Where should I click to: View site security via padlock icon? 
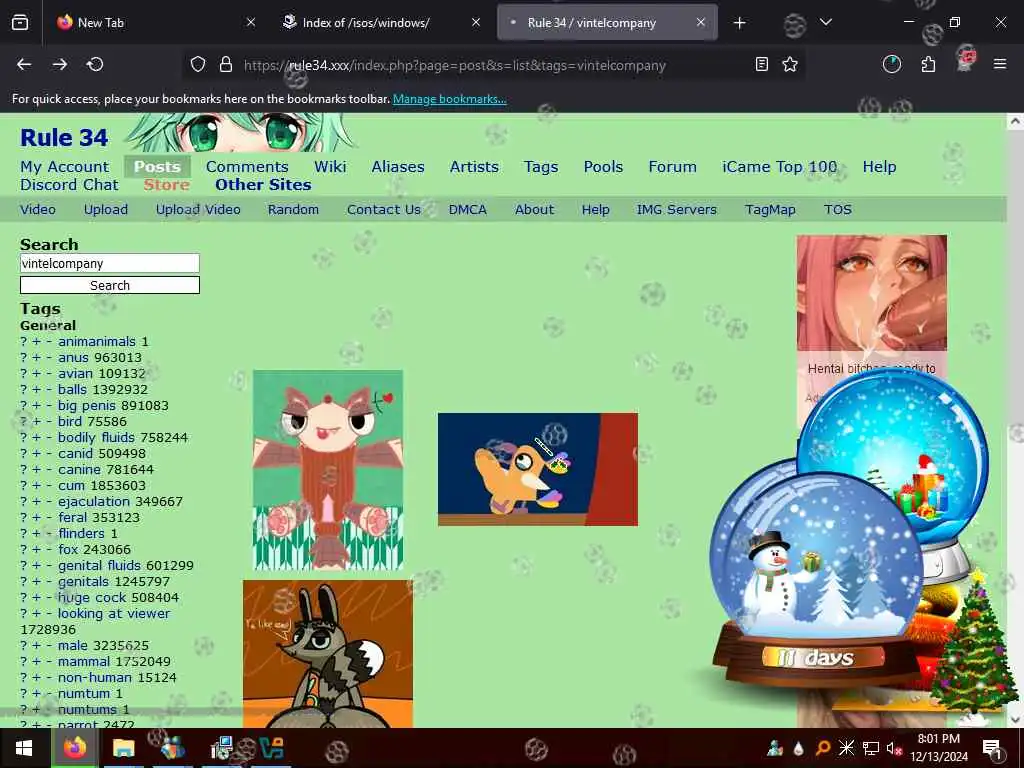(226, 64)
